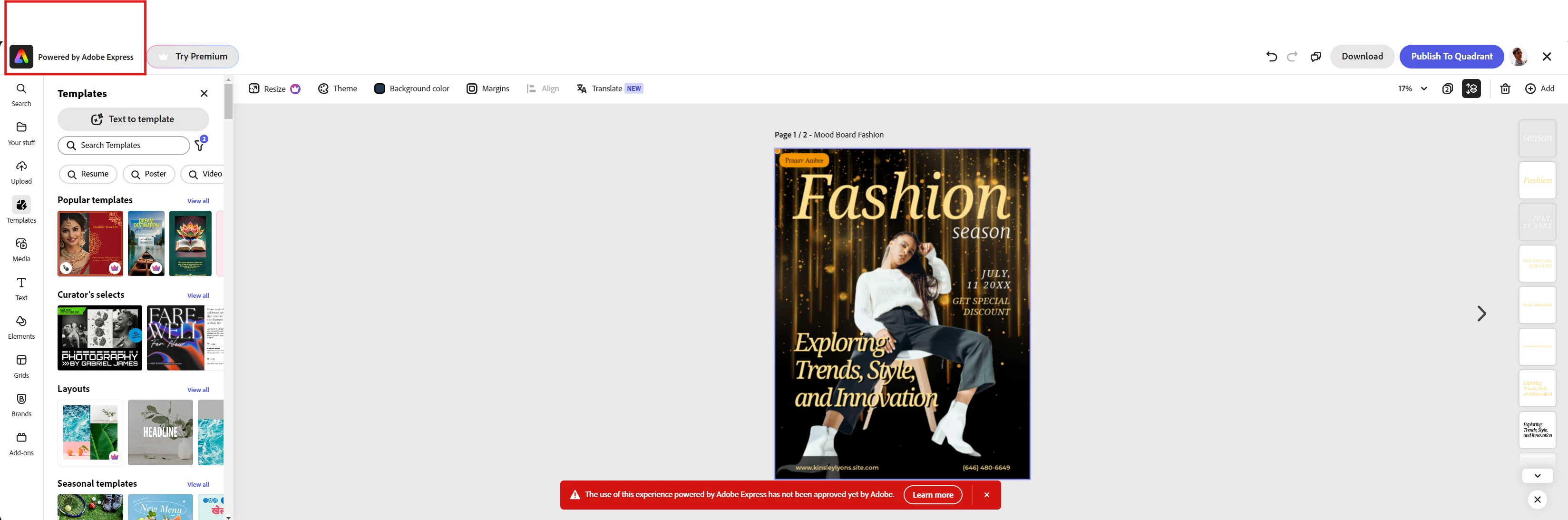The image size is (1568, 520).
Task: Toggle the page grid view icon
Action: coord(1448,89)
